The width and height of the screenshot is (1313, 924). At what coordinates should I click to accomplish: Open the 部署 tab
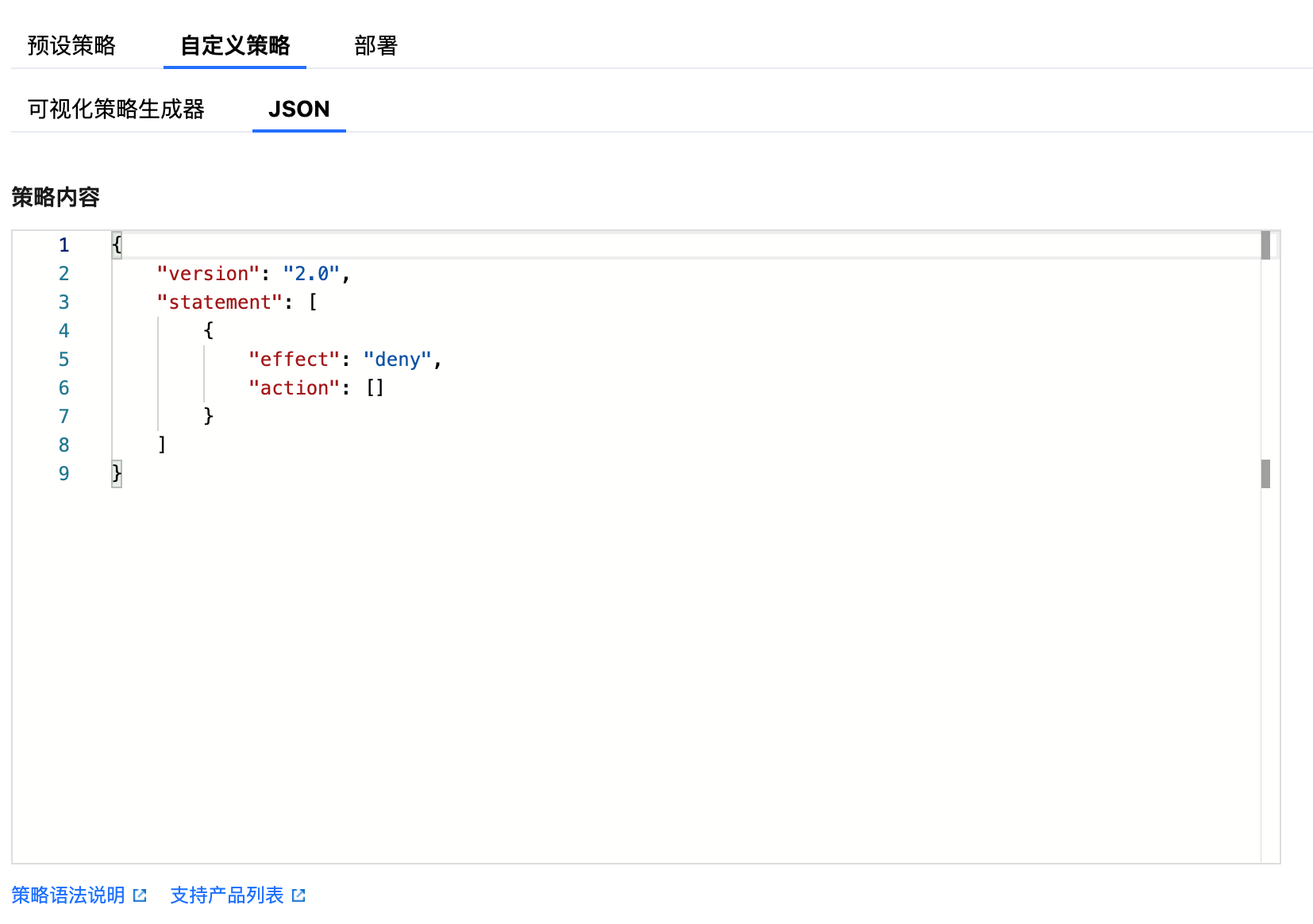(375, 46)
